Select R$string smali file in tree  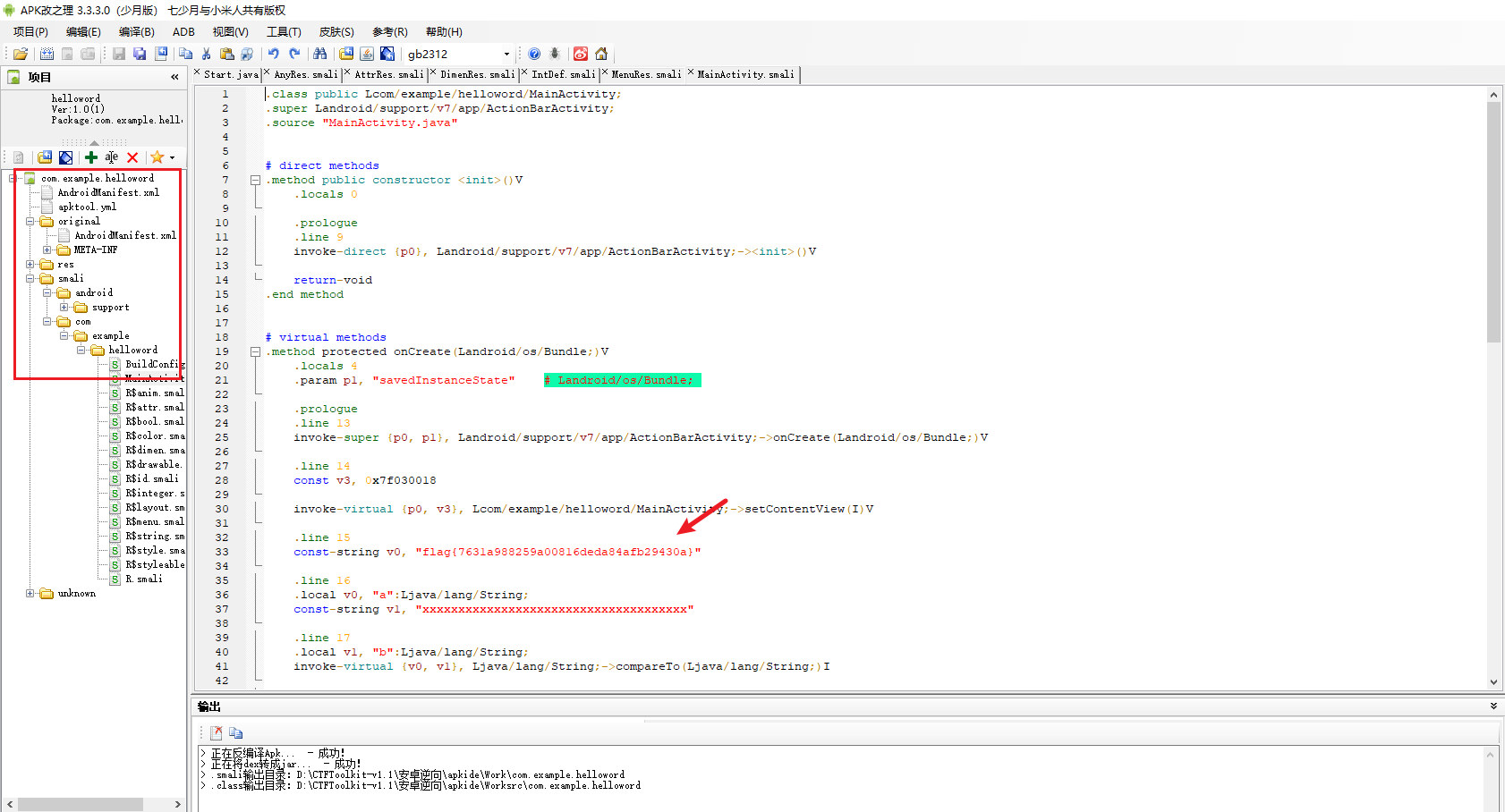(x=154, y=536)
